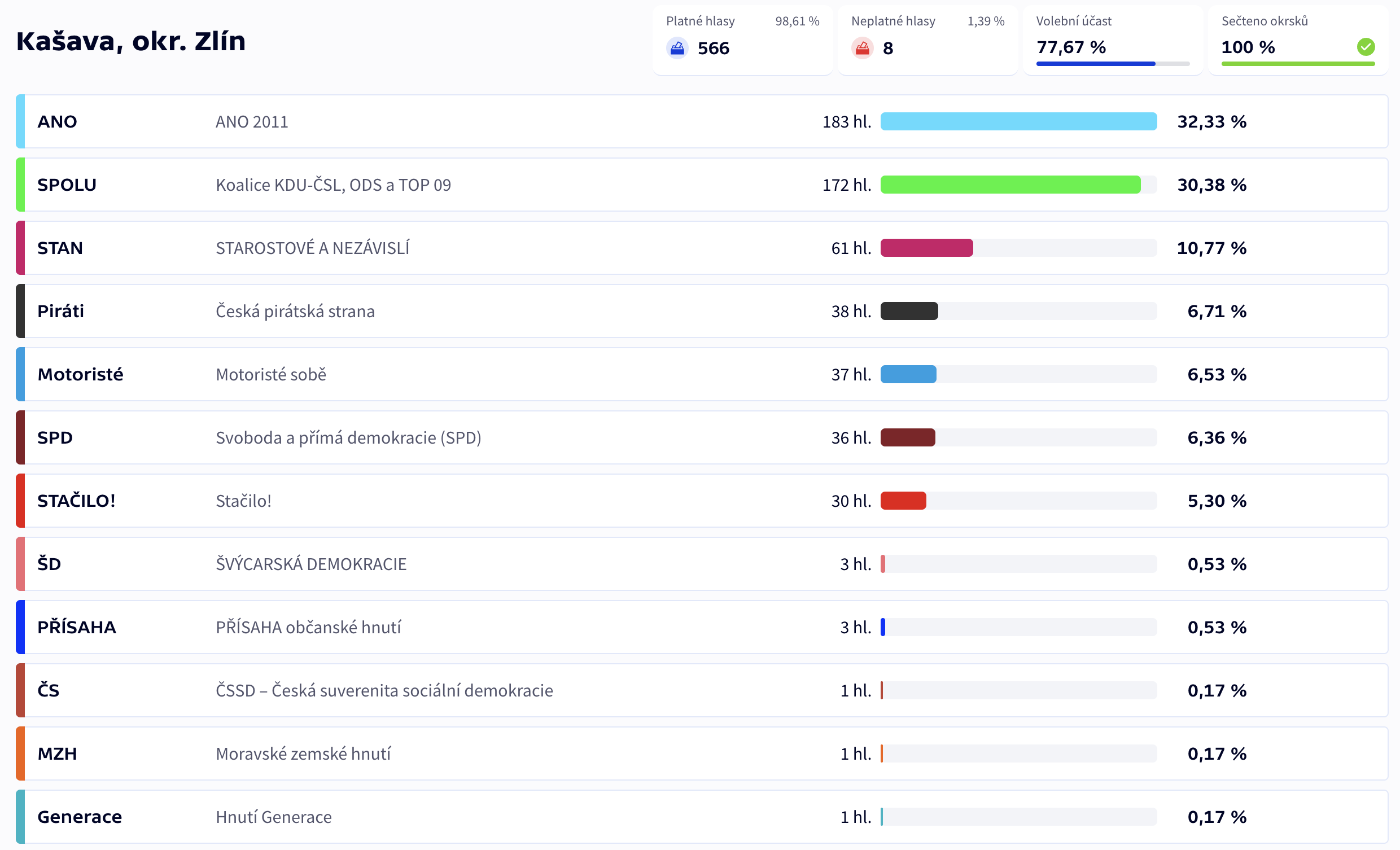Image resolution: width=1400 pixels, height=850 pixels.
Task: Select the STAČILO! row abbreviation
Action: coord(76,501)
